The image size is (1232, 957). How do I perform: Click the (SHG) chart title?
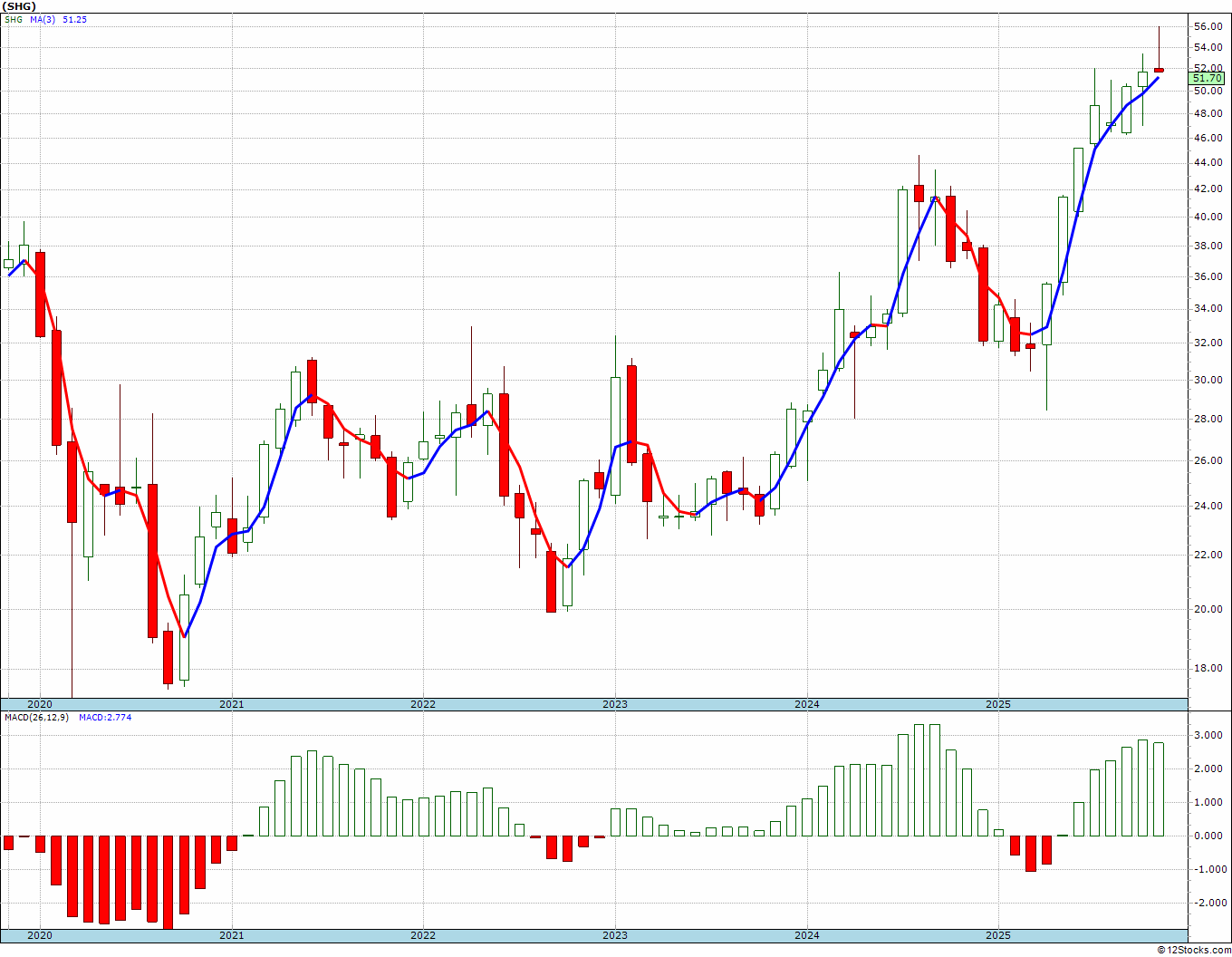coord(19,6)
